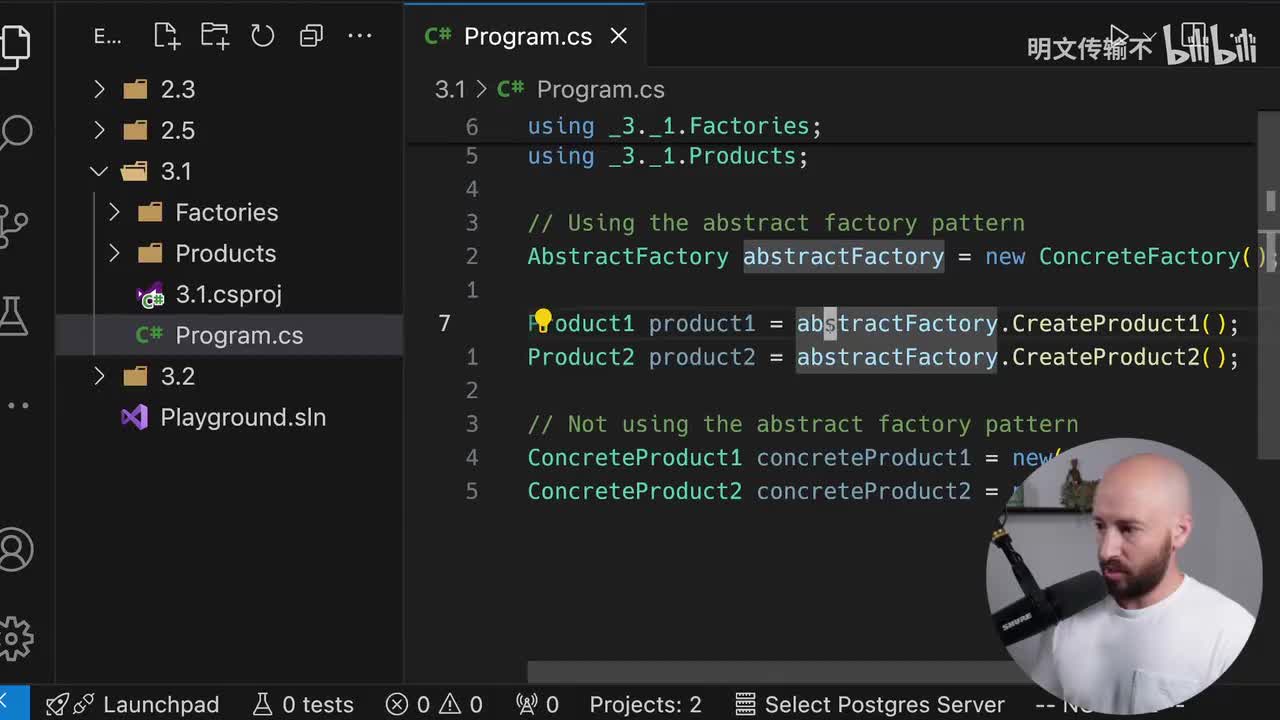1280x720 pixels.
Task: Click the abstractFactory variable declaration
Action: coord(843,256)
